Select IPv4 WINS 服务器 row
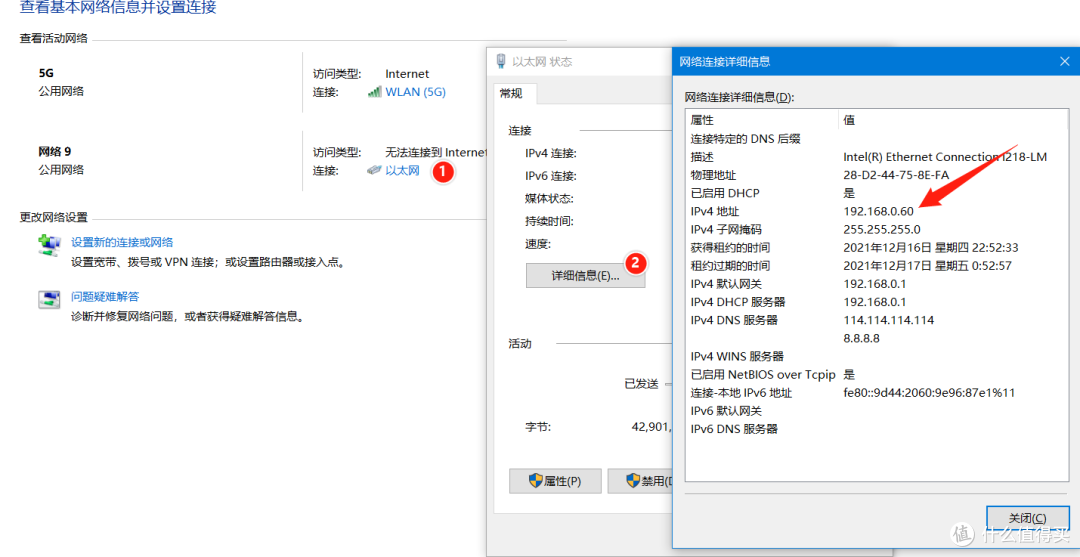This screenshot has height=557, width=1080. pyautogui.click(x=878, y=356)
